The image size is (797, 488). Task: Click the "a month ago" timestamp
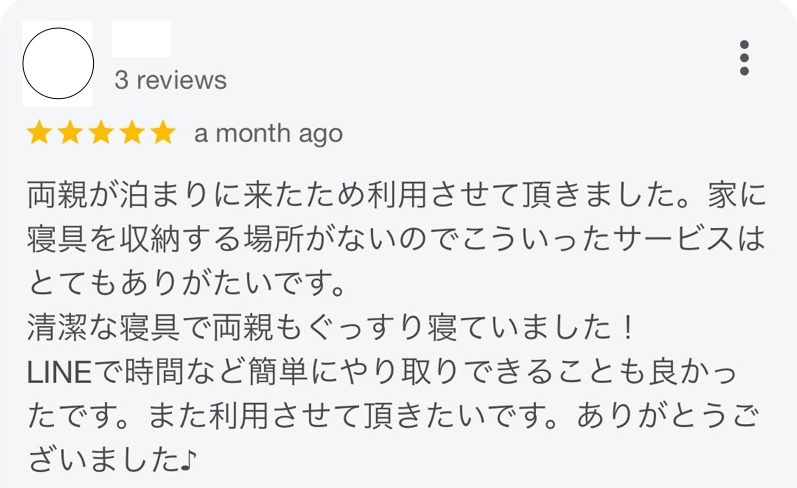point(268,133)
